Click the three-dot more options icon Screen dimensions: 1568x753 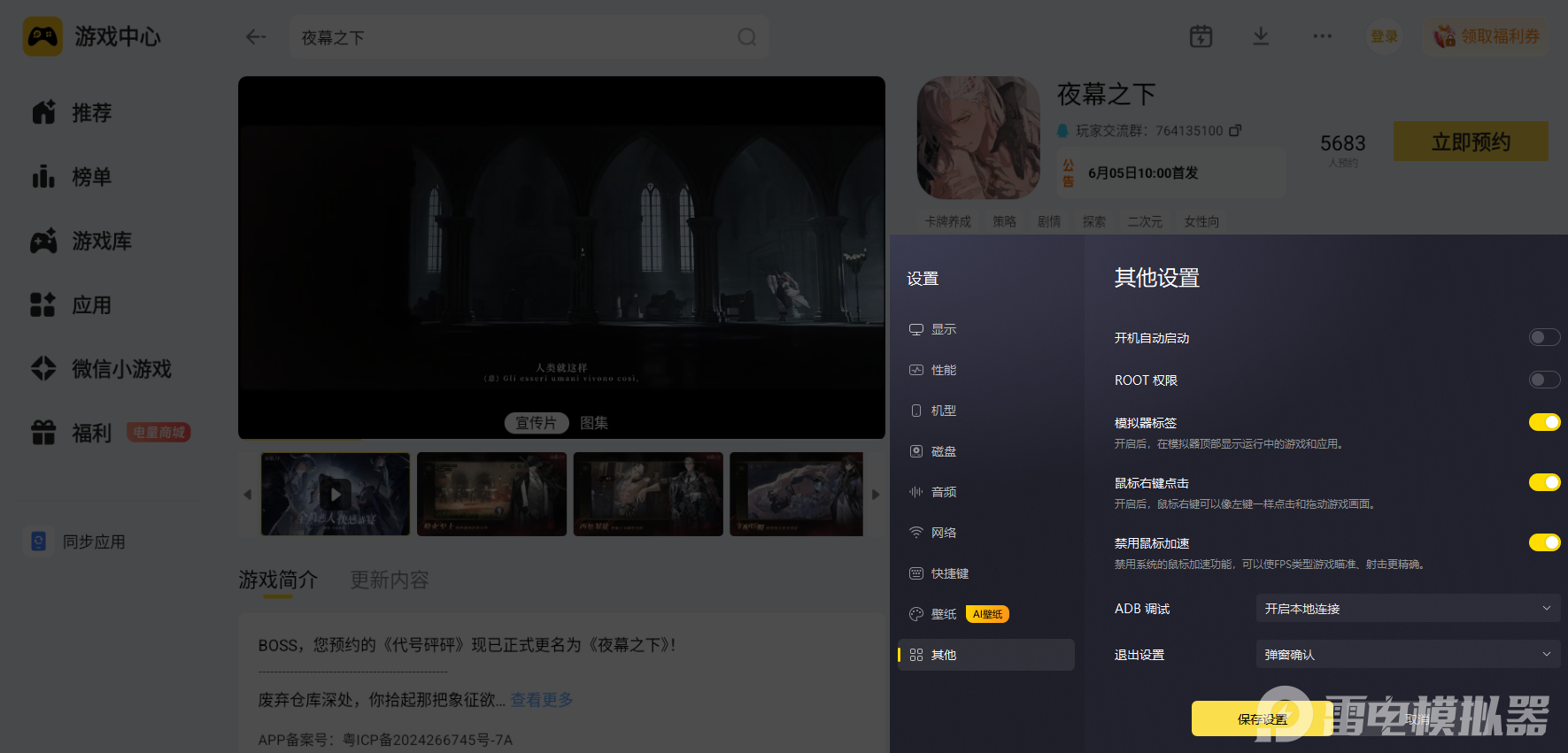pyautogui.click(x=1323, y=36)
